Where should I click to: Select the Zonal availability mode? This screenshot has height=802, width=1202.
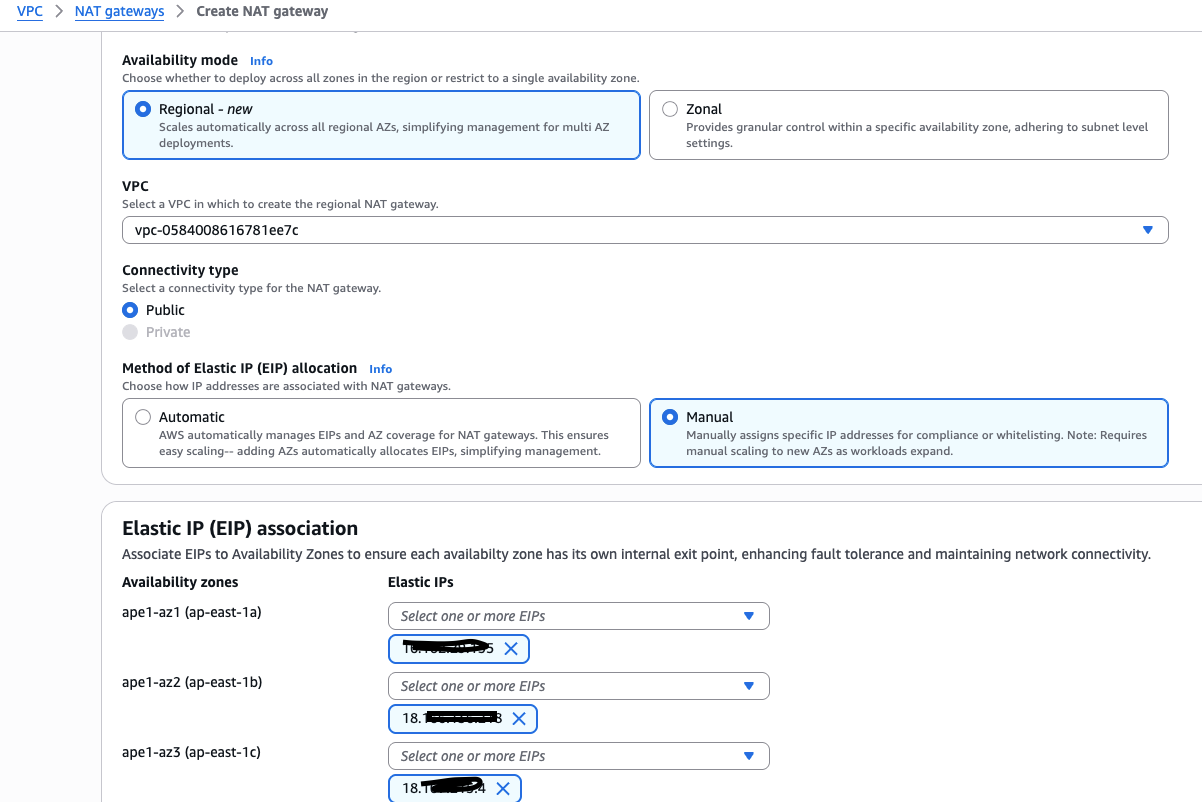click(x=670, y=109)
